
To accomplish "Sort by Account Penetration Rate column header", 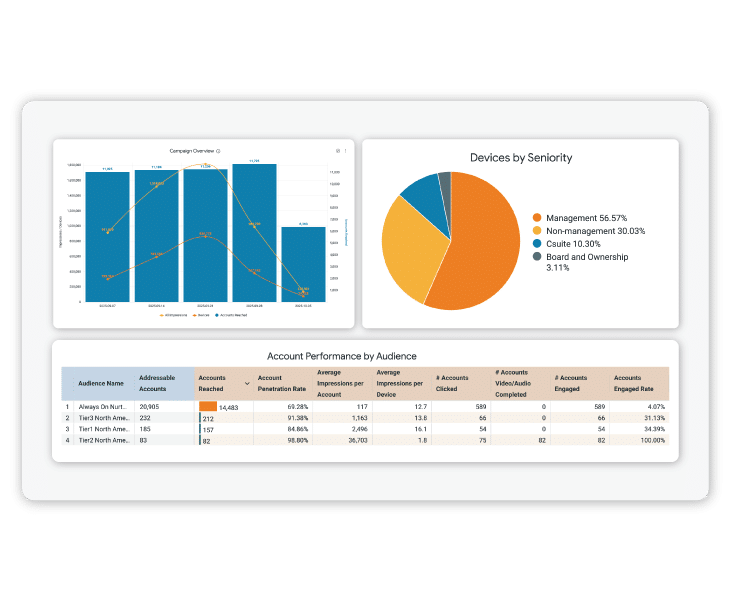I will click(x=284, y=384).
